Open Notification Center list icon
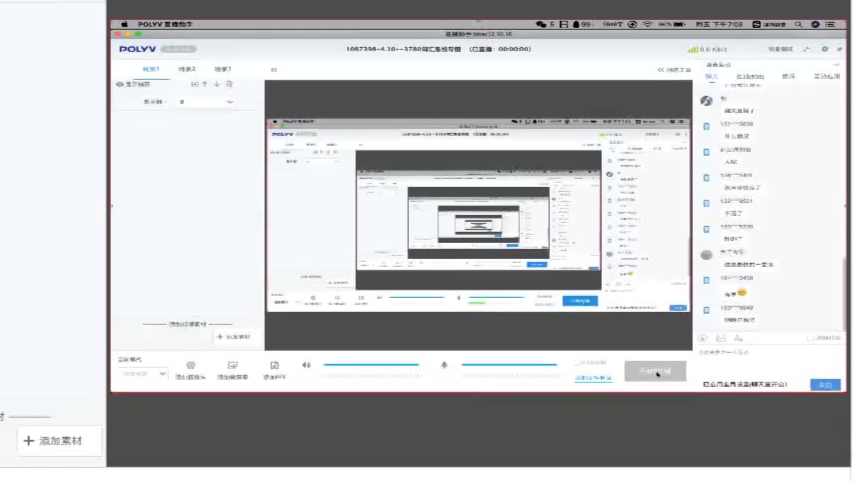The height and width of the screenshot is (481, 854). click(830, 25)
